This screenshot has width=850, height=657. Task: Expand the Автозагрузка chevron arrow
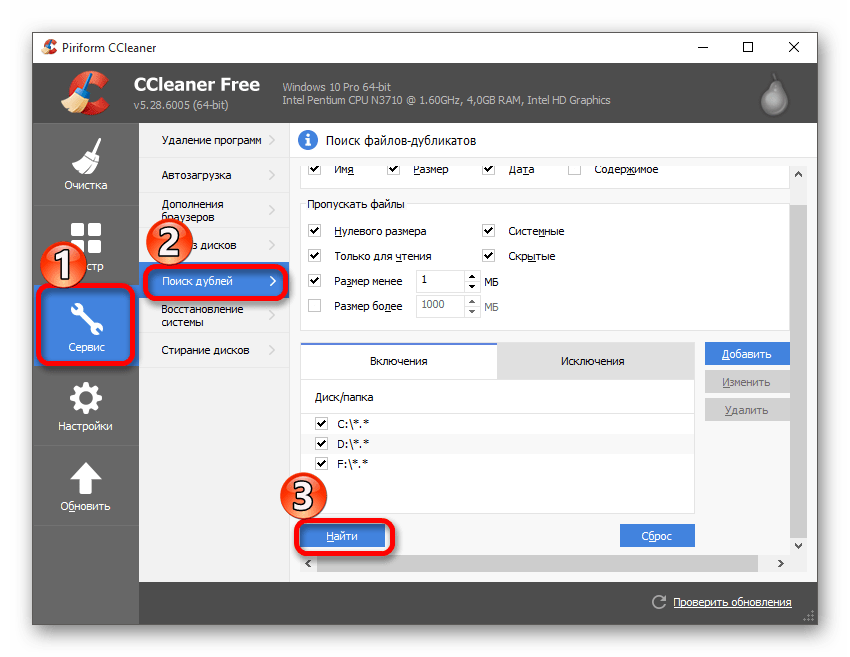click(273, 176)
